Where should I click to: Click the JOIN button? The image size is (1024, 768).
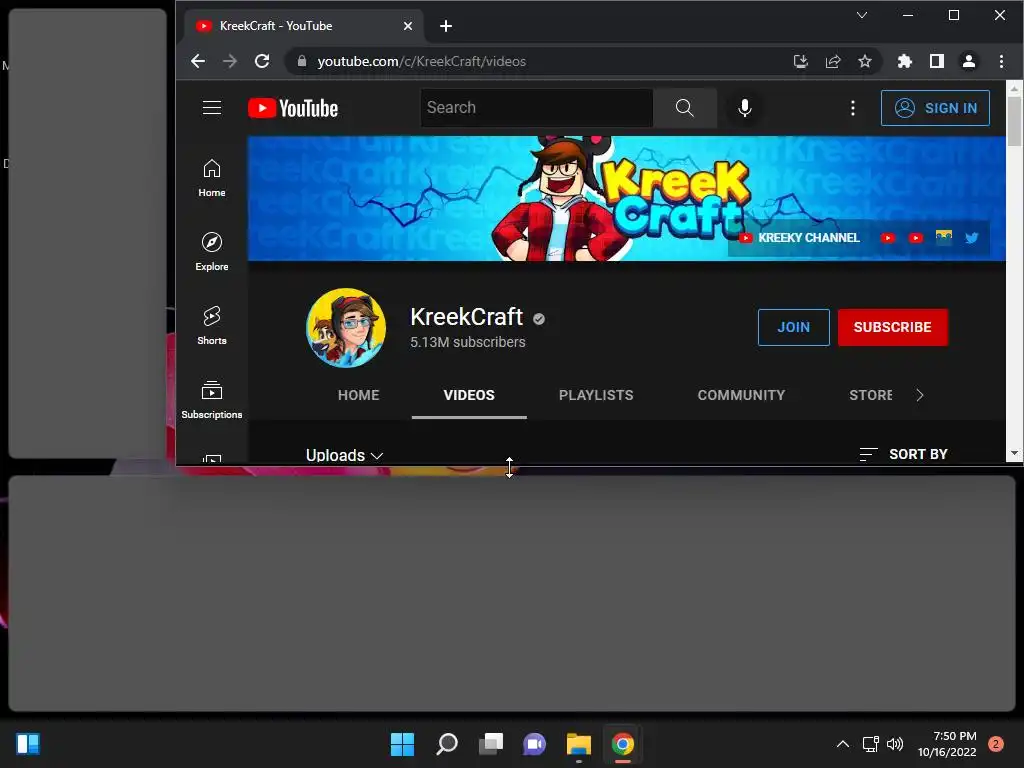(x=793, y=327)
